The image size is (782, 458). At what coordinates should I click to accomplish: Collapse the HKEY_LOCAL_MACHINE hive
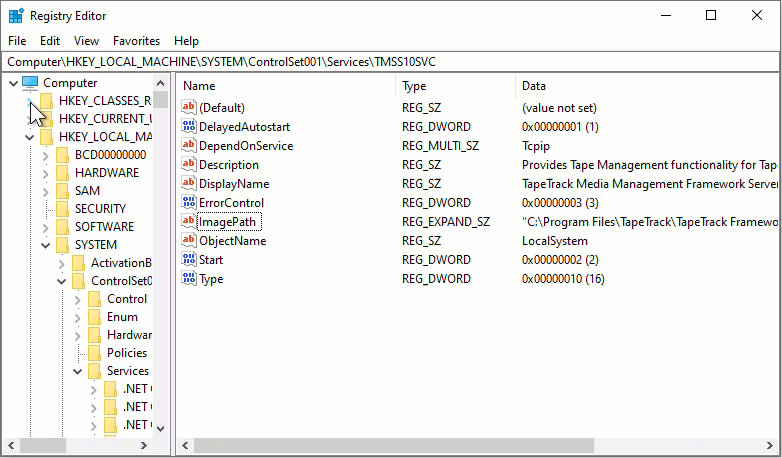(x=29, y=137)
